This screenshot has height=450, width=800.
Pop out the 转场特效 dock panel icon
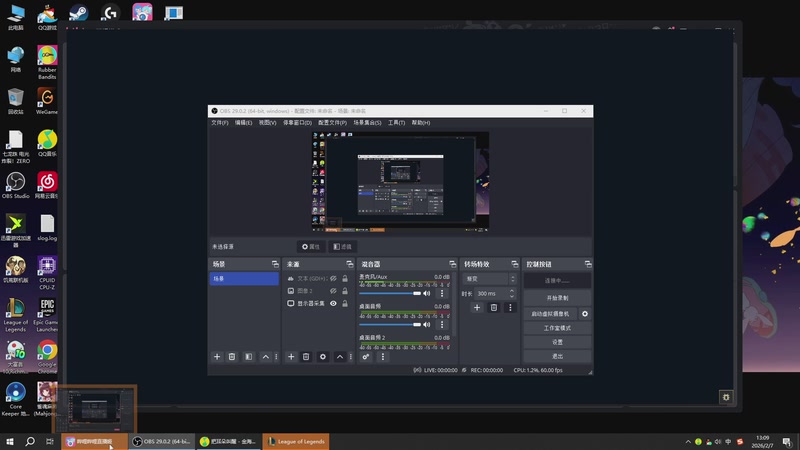(514, 264)
